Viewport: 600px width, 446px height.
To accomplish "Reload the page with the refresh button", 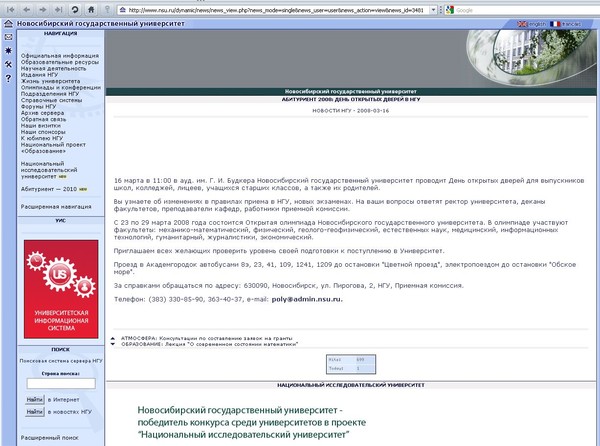I will (x=75, y=10).
